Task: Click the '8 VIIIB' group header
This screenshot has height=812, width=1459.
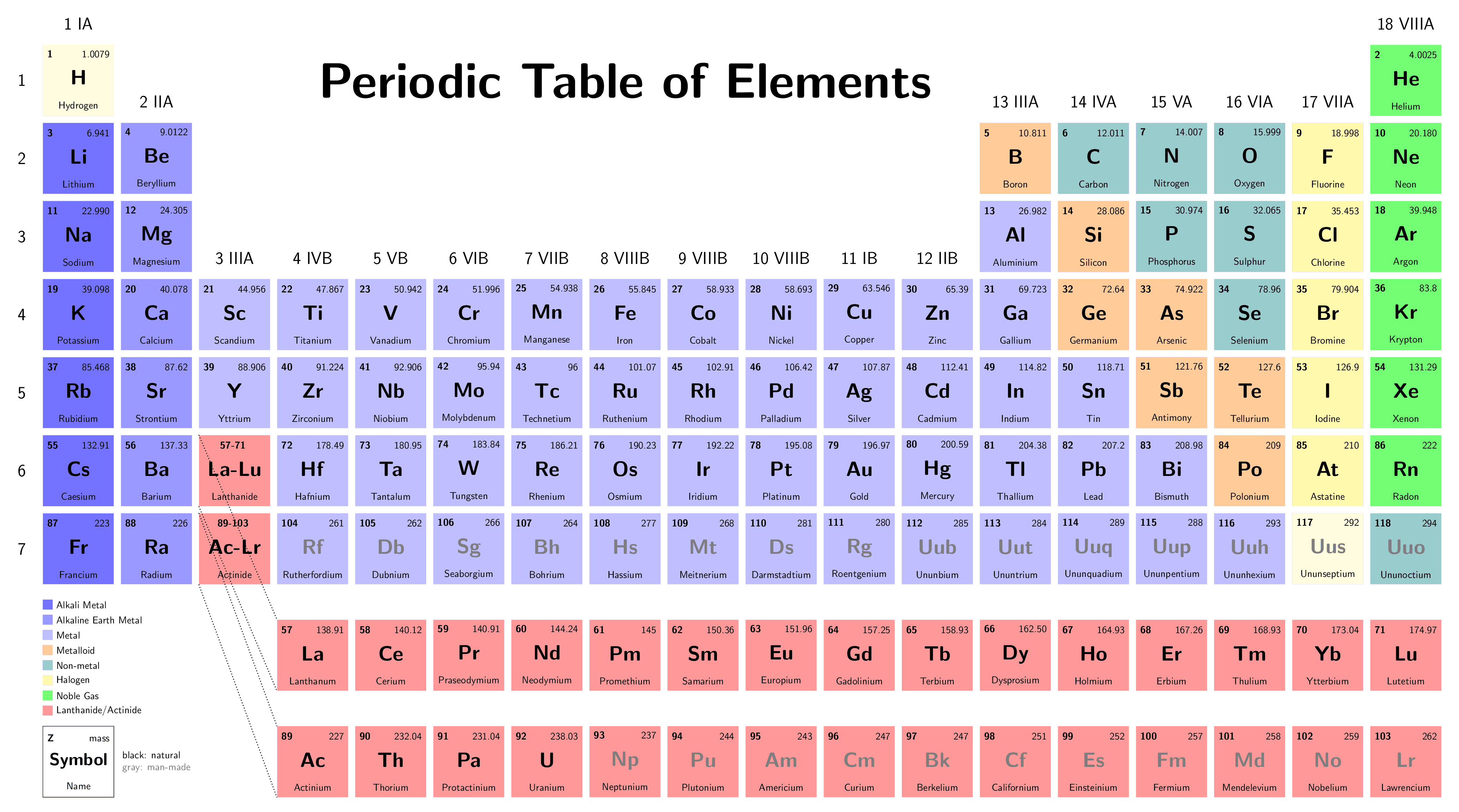Action: pyautogui.click(x=625, y=259)
